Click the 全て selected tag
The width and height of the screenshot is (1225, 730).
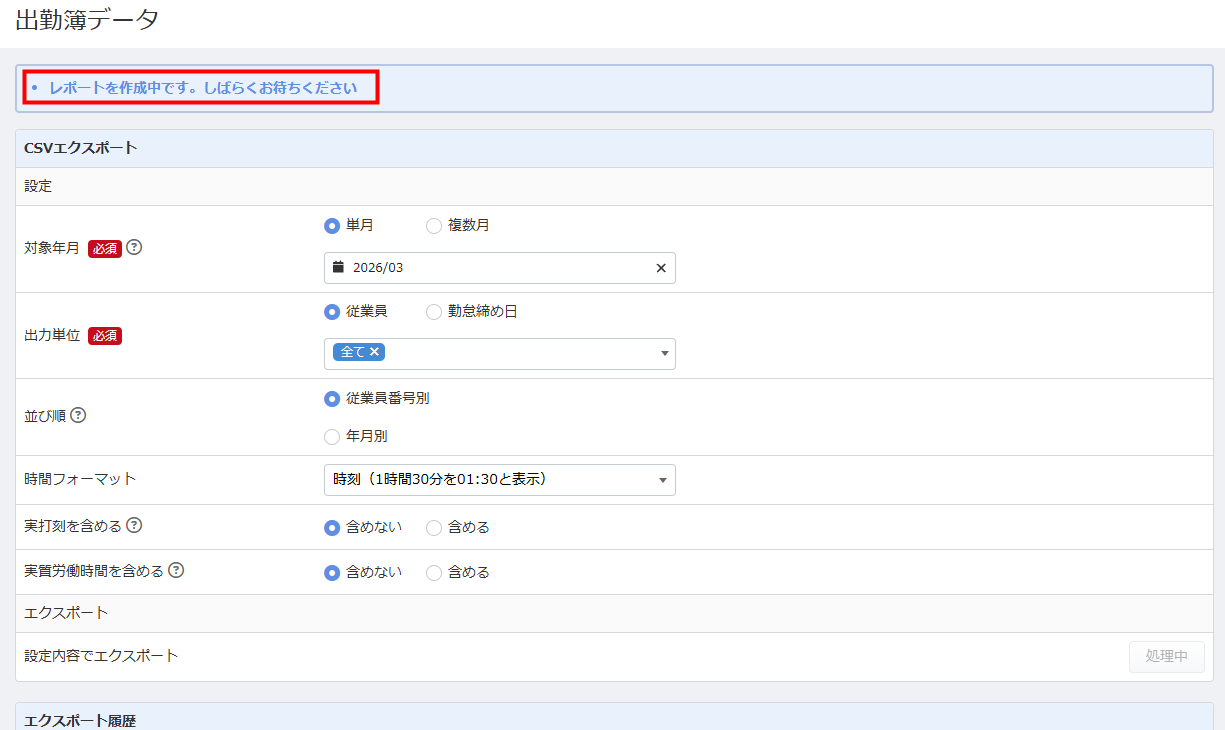coord(359,352)
